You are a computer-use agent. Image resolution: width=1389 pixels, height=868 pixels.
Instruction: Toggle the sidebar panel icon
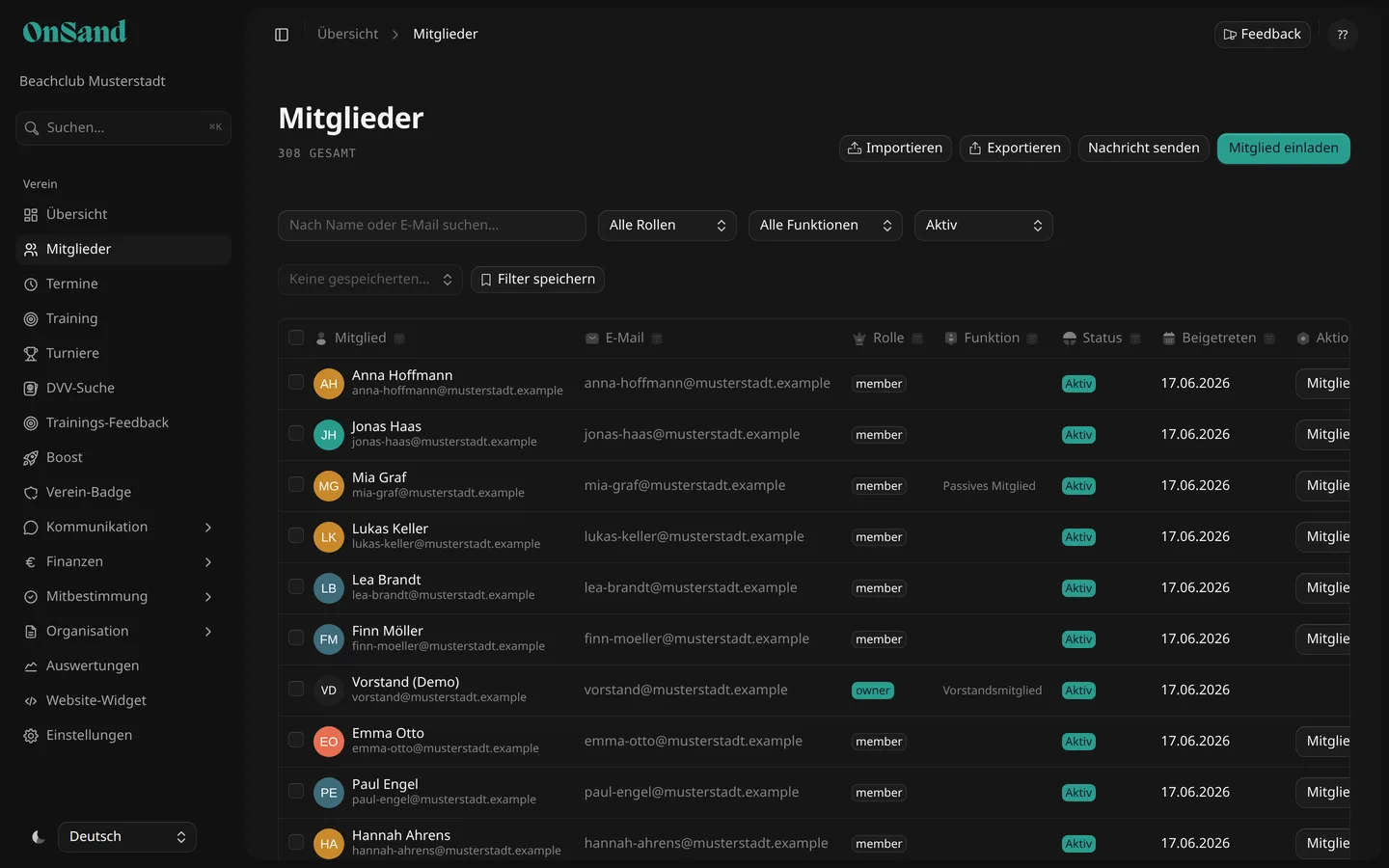click(x=282, y=35)
